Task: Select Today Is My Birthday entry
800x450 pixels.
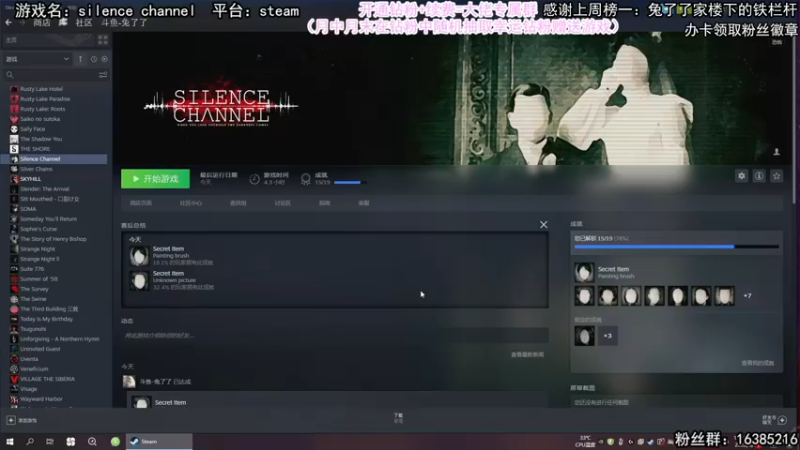Action: (x=46, y=319)
